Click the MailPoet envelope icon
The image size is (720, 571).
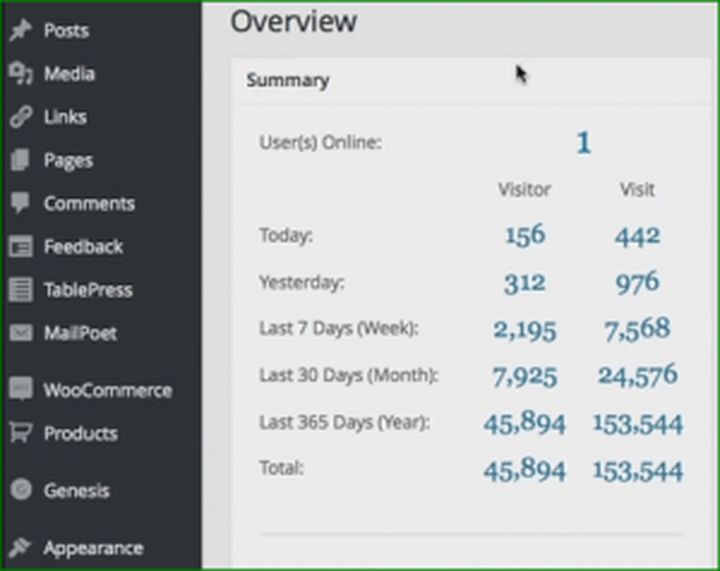20,333
